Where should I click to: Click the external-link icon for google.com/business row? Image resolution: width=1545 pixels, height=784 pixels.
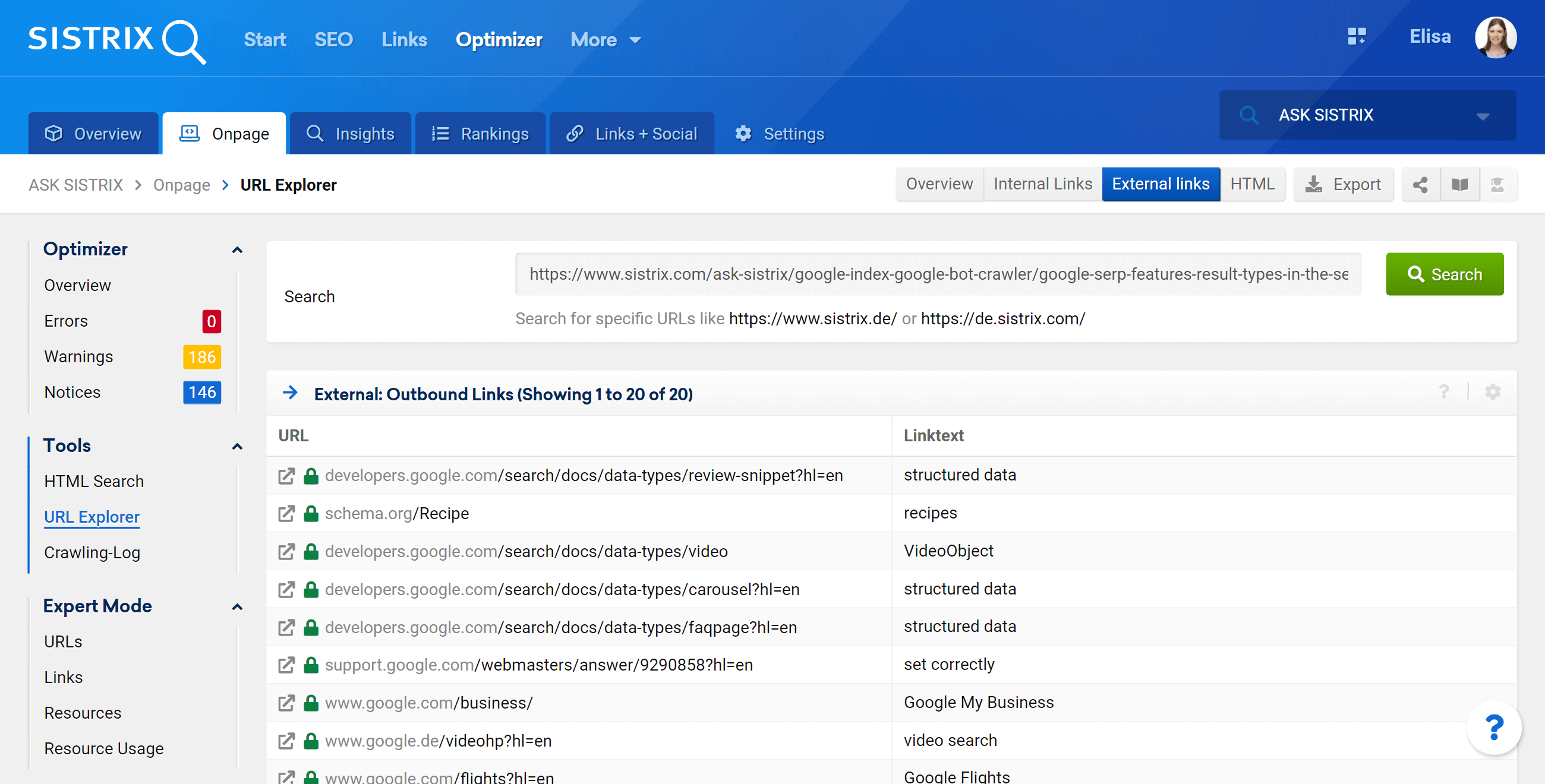(286, 703)
